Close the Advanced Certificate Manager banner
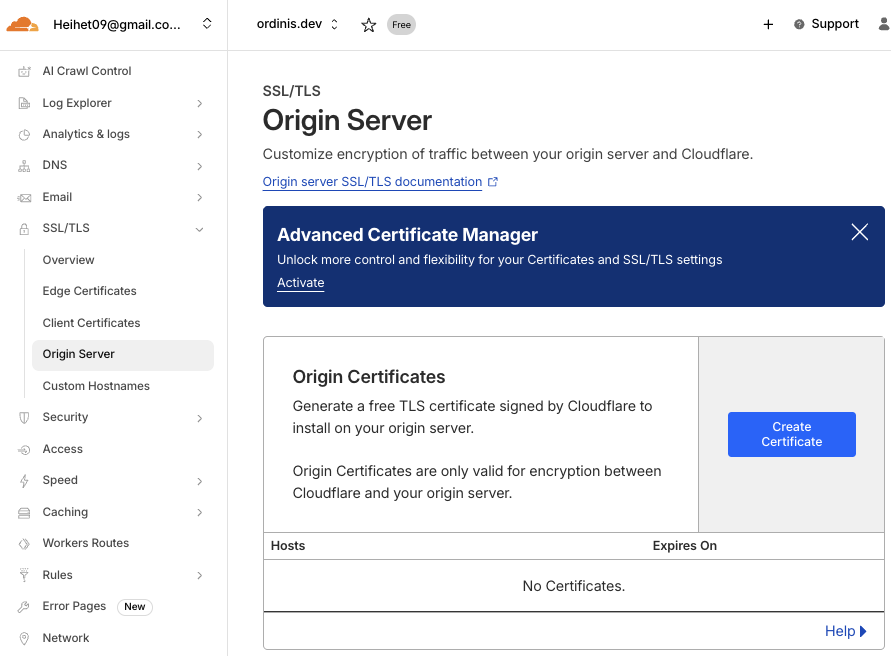This screenshot has width=891, height=656. (859, 232)
